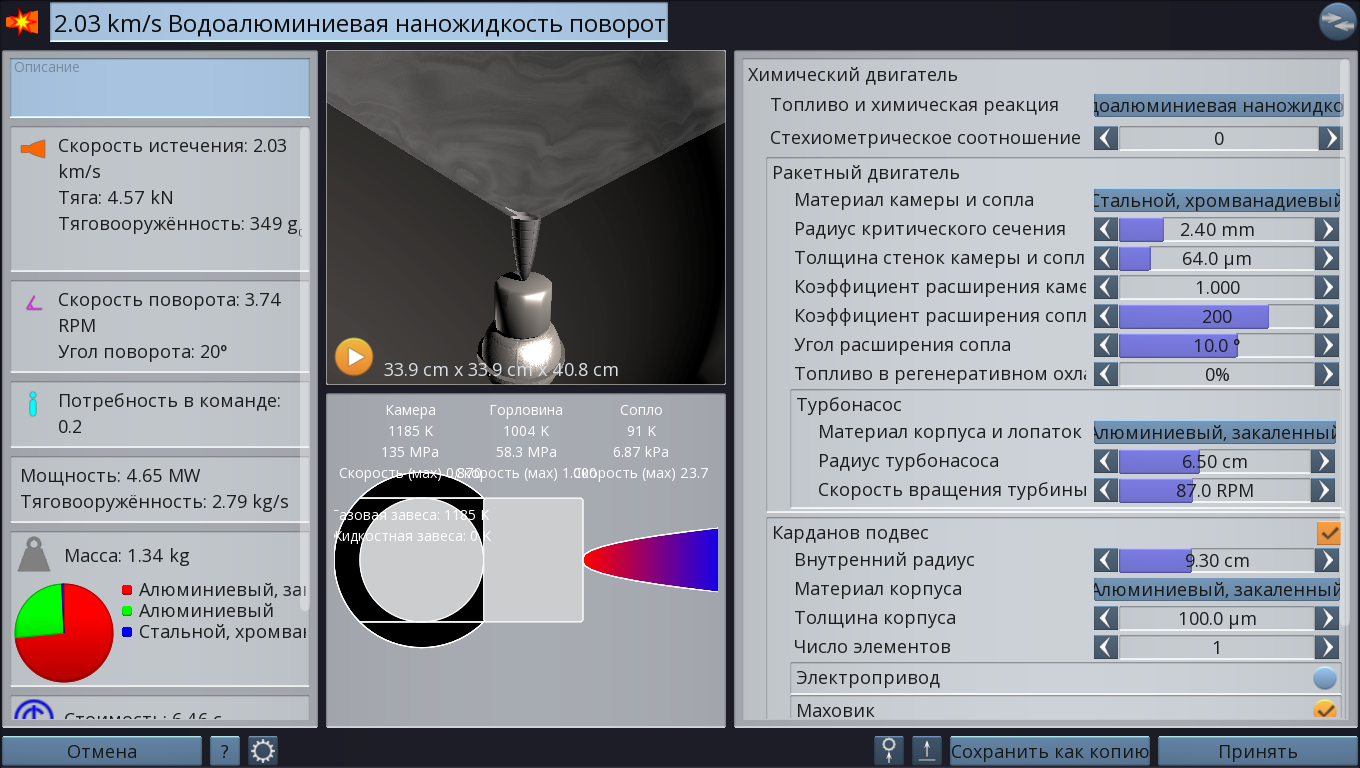Decrease the nozzle expansion ratio (200) with the left arrow
The image size is (1360, 768).
(1106, 317)
